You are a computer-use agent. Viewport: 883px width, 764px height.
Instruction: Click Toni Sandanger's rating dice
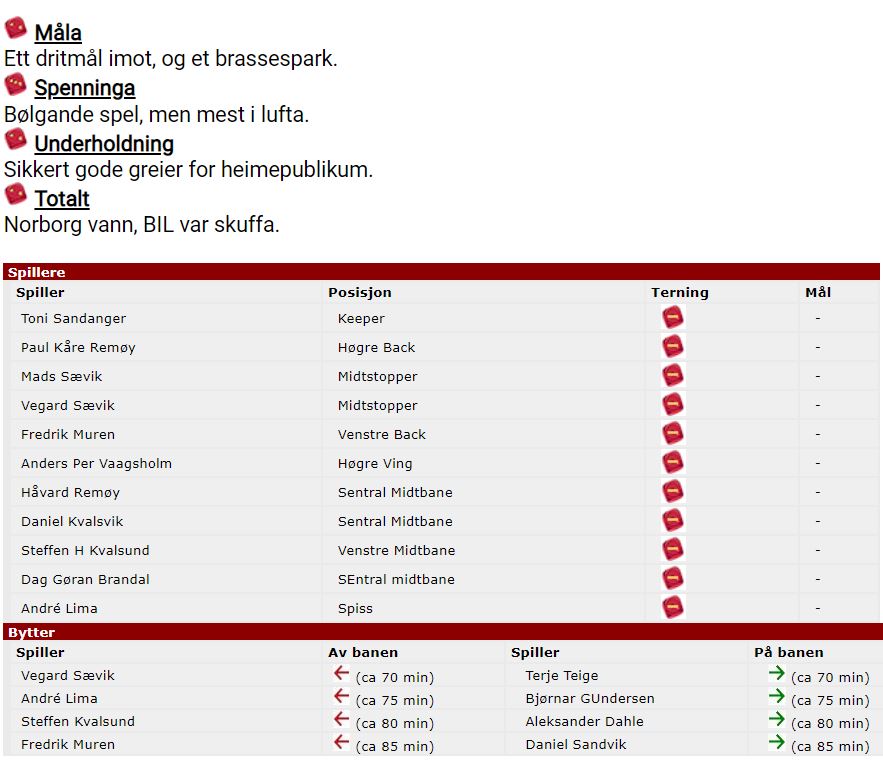672,318
